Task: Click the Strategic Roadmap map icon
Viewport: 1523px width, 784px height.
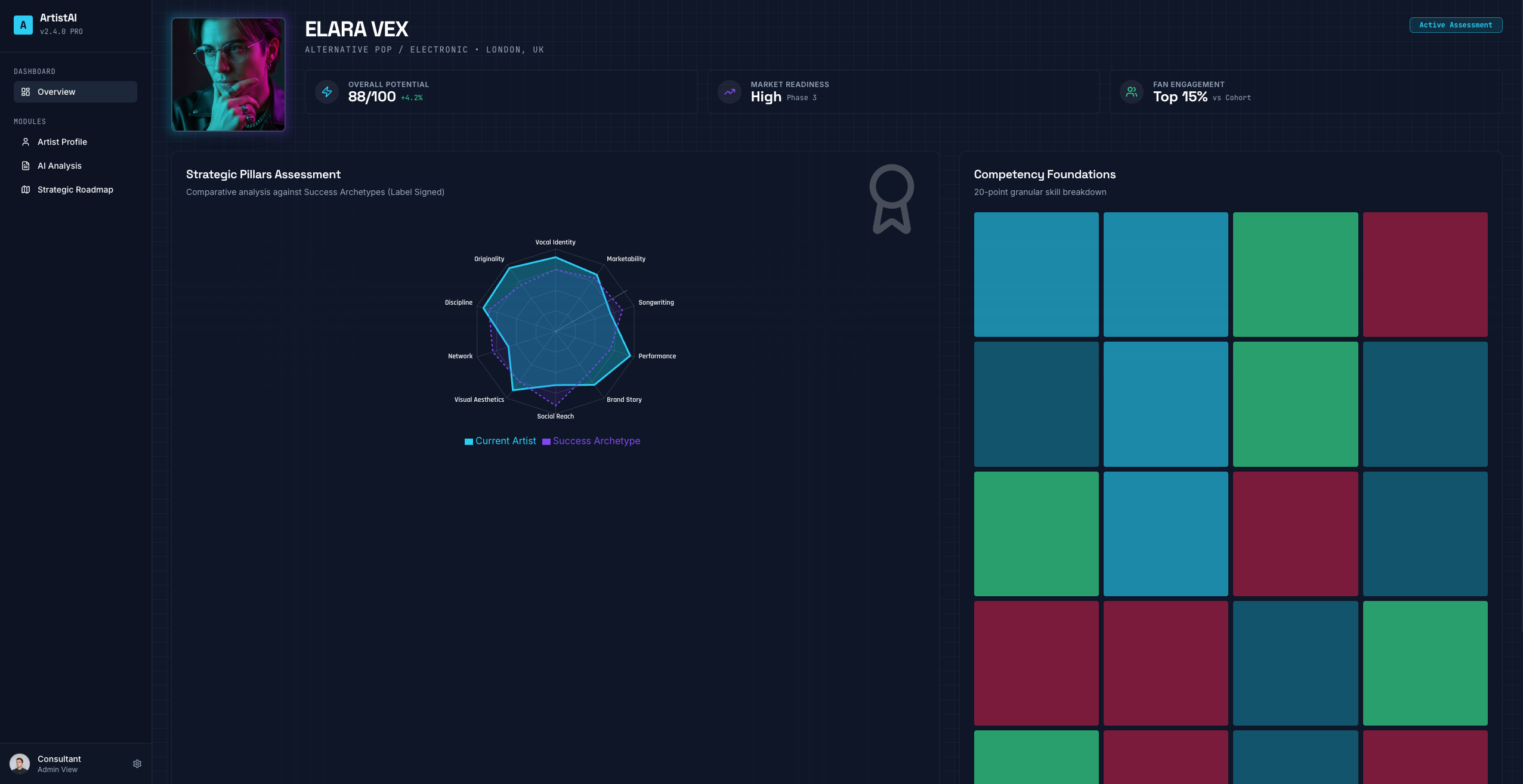Action: coord(26,190)
